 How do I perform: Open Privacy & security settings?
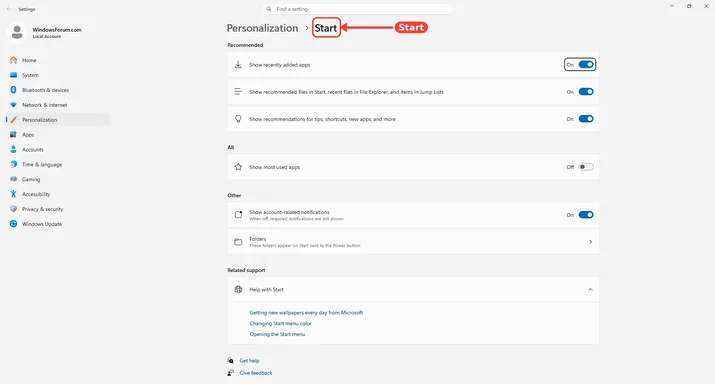tap(43, 209)
